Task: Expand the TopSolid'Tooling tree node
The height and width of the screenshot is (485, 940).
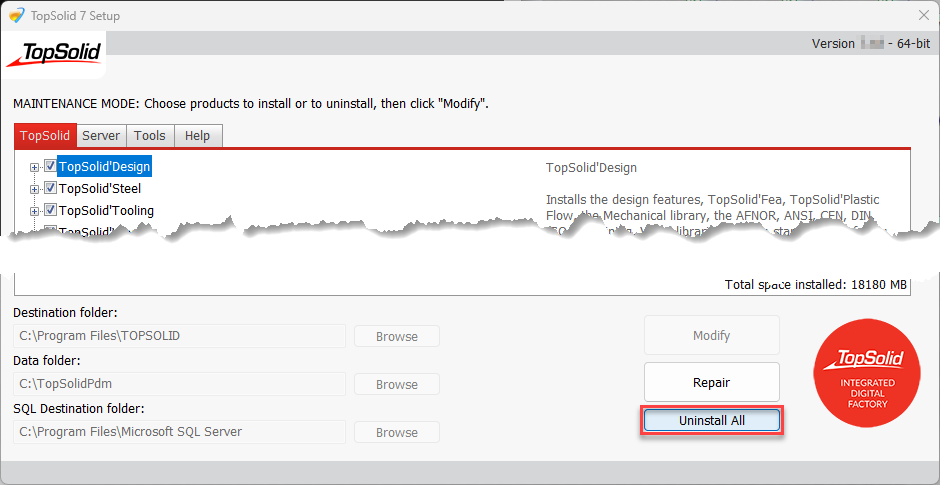Action: (35, 212)
